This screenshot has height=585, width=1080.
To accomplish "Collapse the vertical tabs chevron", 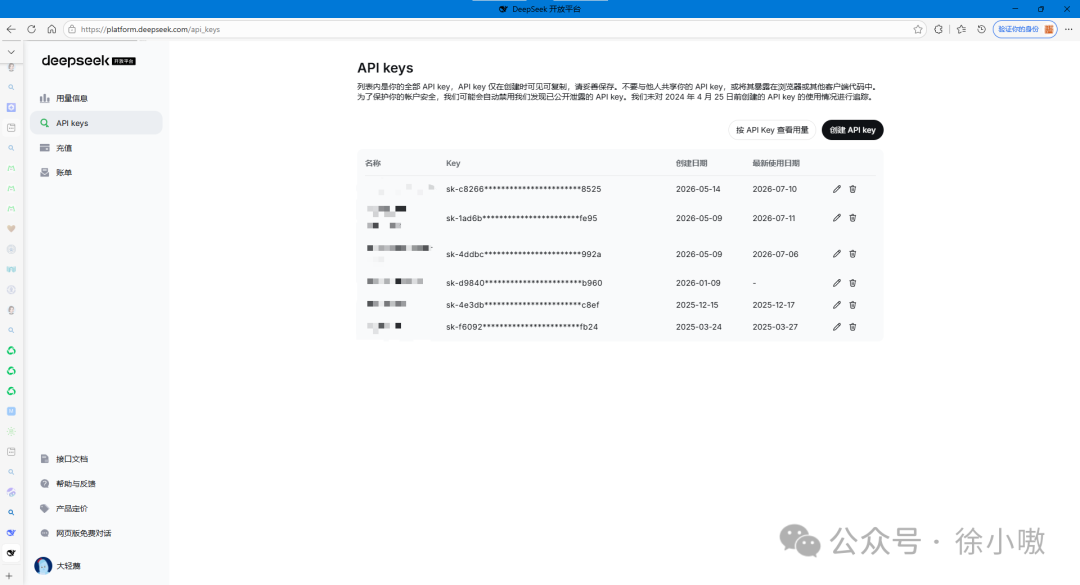I will [x=11, y=52].
